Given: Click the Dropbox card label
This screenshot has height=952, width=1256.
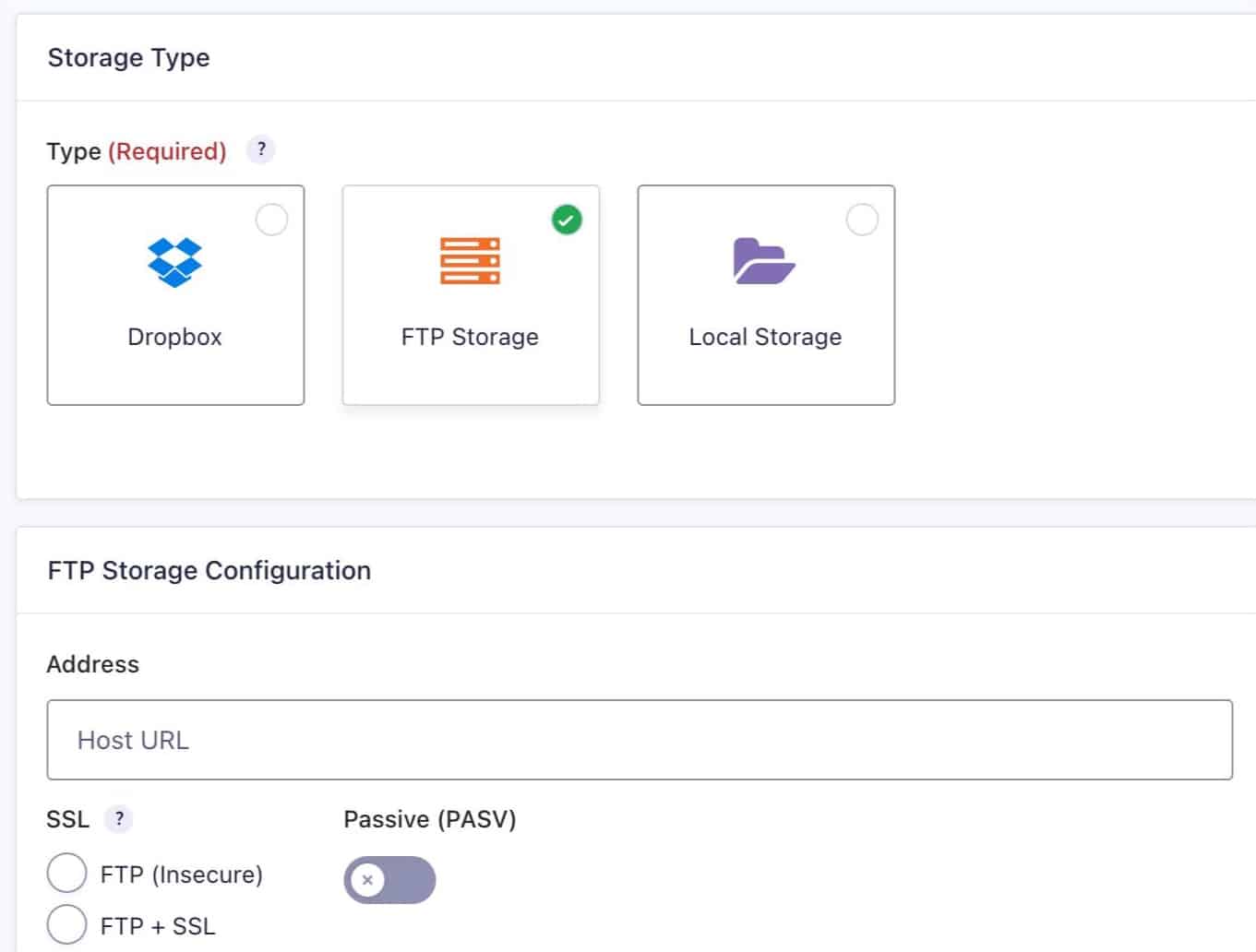Looking at the screenshot, I should point(174,337).
